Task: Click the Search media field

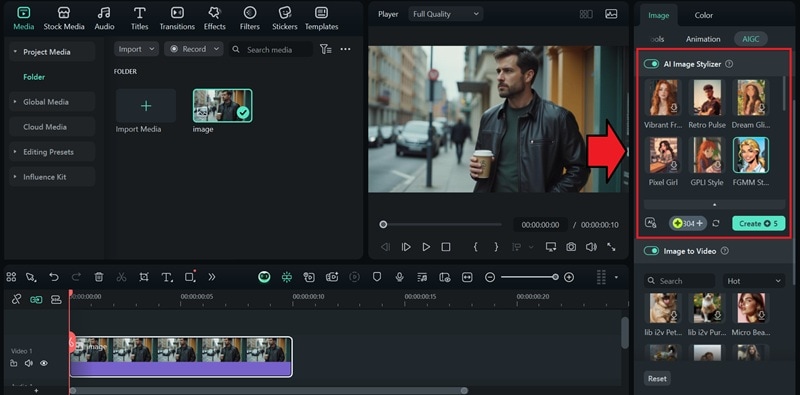Action: [x=270, y=50]
